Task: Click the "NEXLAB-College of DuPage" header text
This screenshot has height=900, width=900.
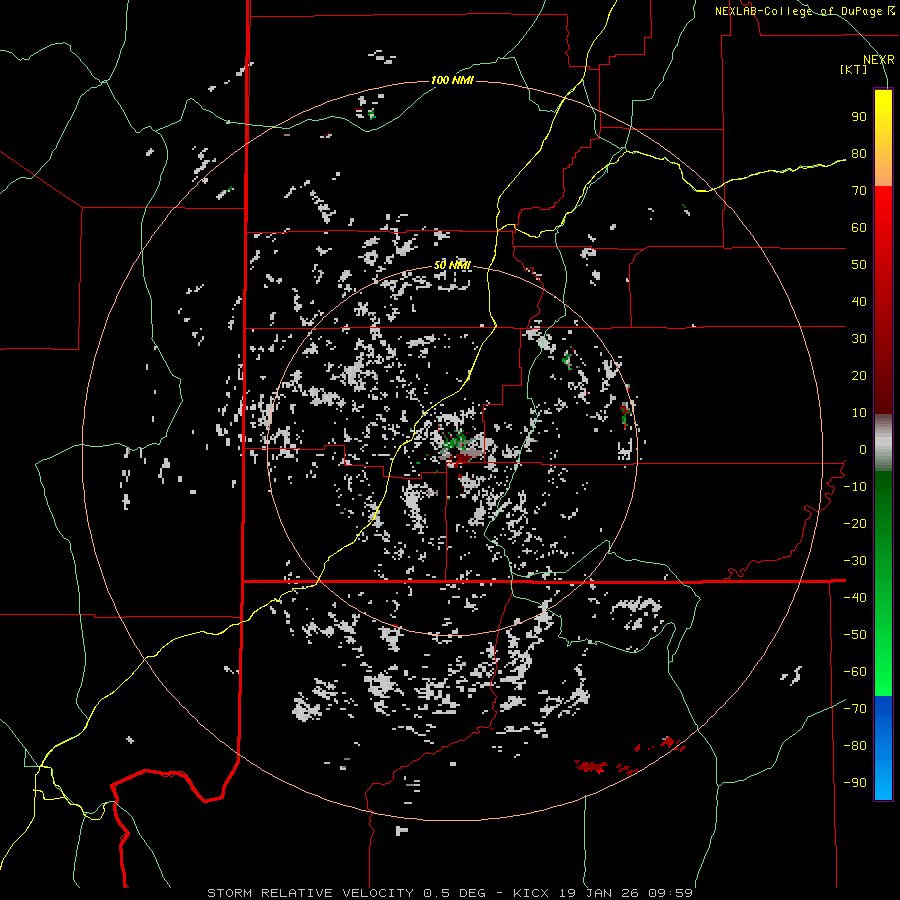Action: coord(798,11)
